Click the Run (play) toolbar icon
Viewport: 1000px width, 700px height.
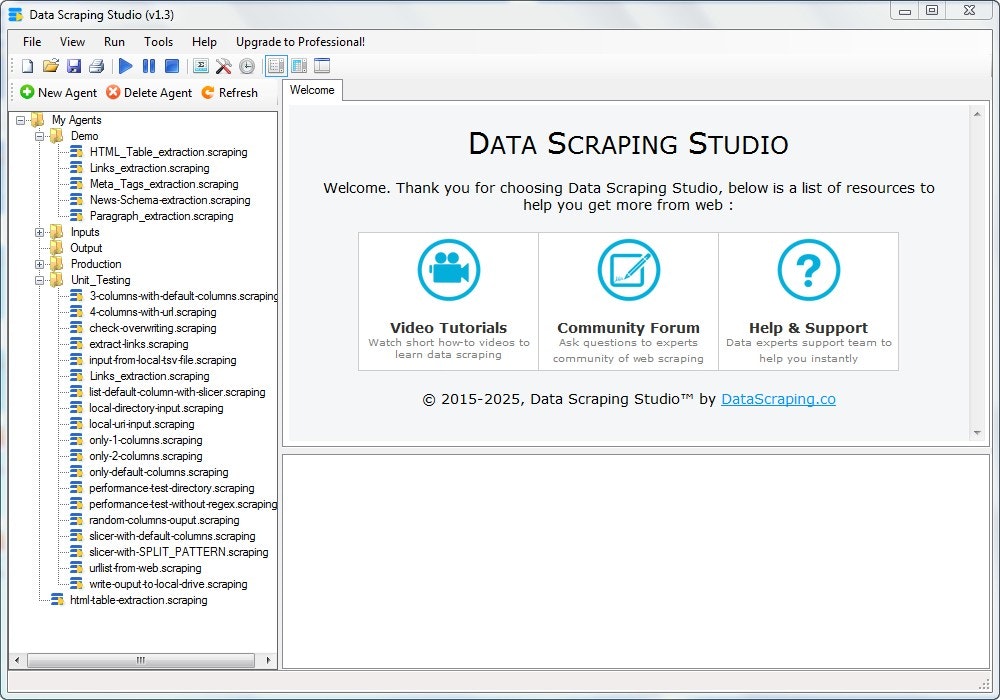tap(125, 66)
